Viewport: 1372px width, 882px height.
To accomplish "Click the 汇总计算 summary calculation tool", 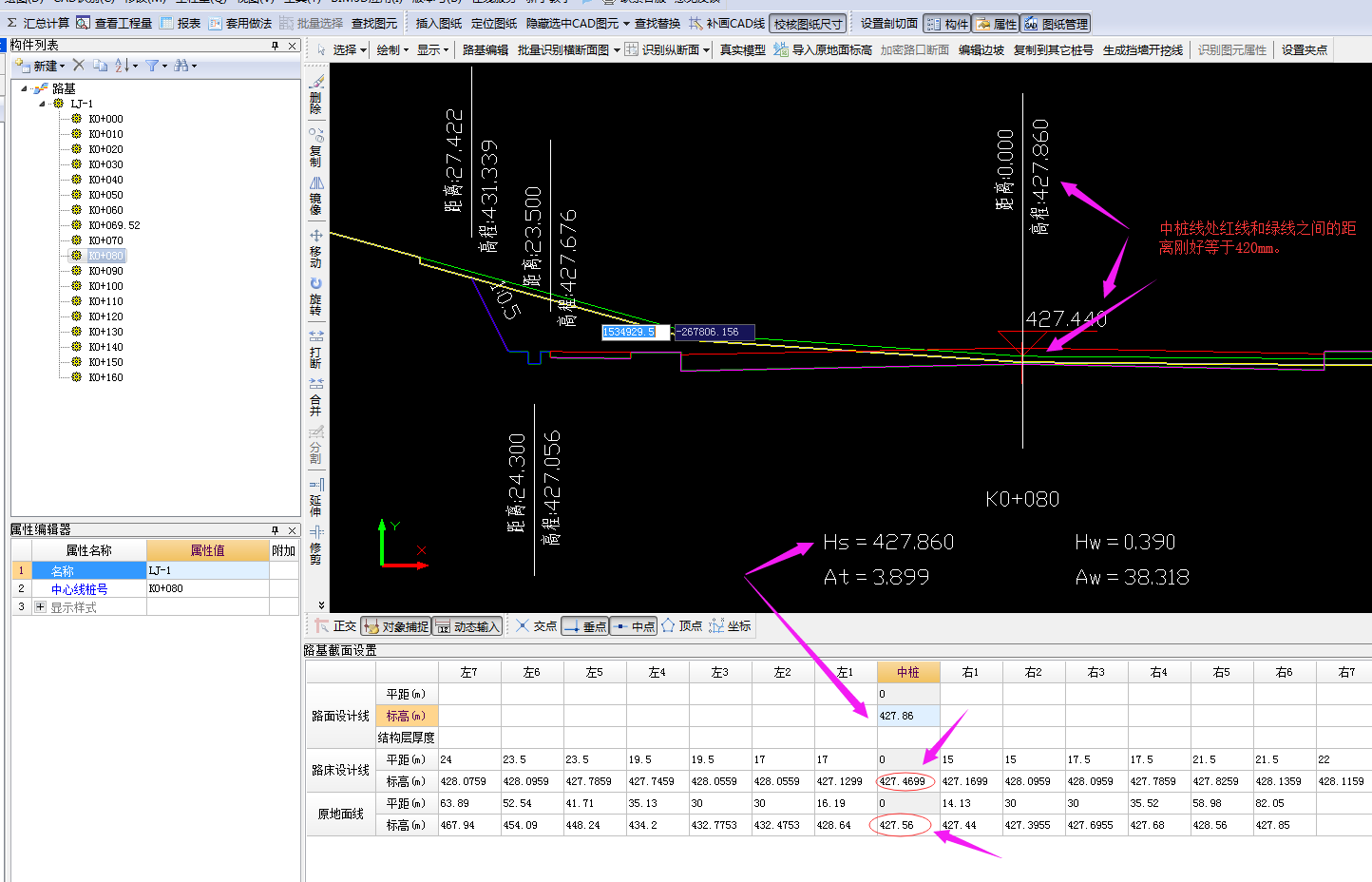I will coord(38,23).
